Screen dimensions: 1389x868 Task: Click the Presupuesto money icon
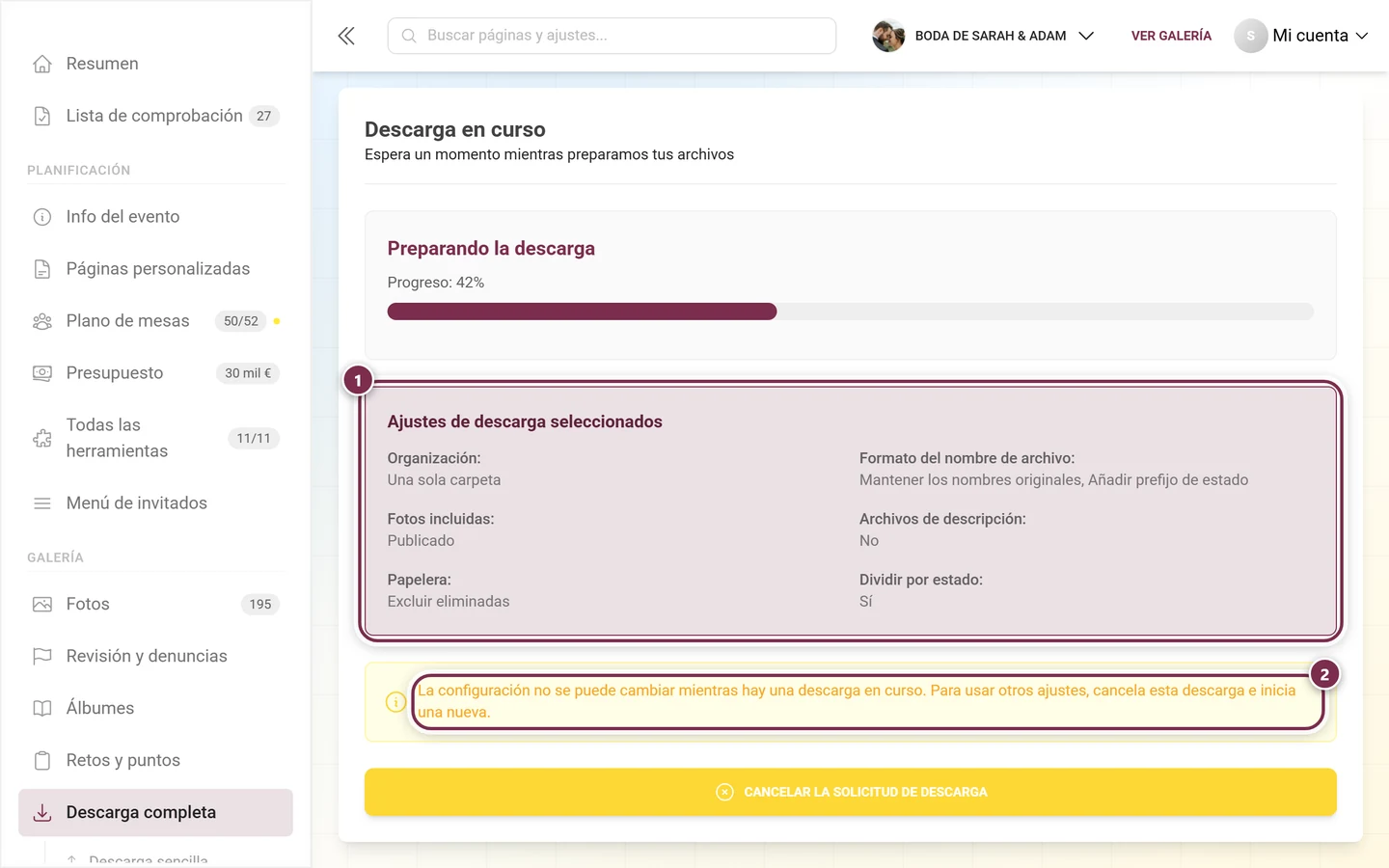[42, 373]
